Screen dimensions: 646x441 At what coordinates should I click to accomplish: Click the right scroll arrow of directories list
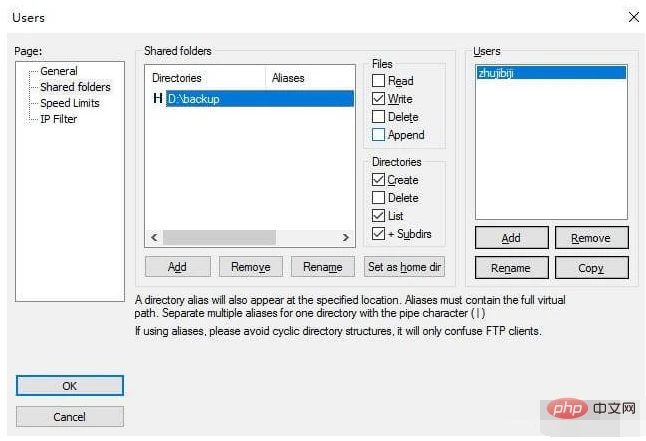coord(346,237)
